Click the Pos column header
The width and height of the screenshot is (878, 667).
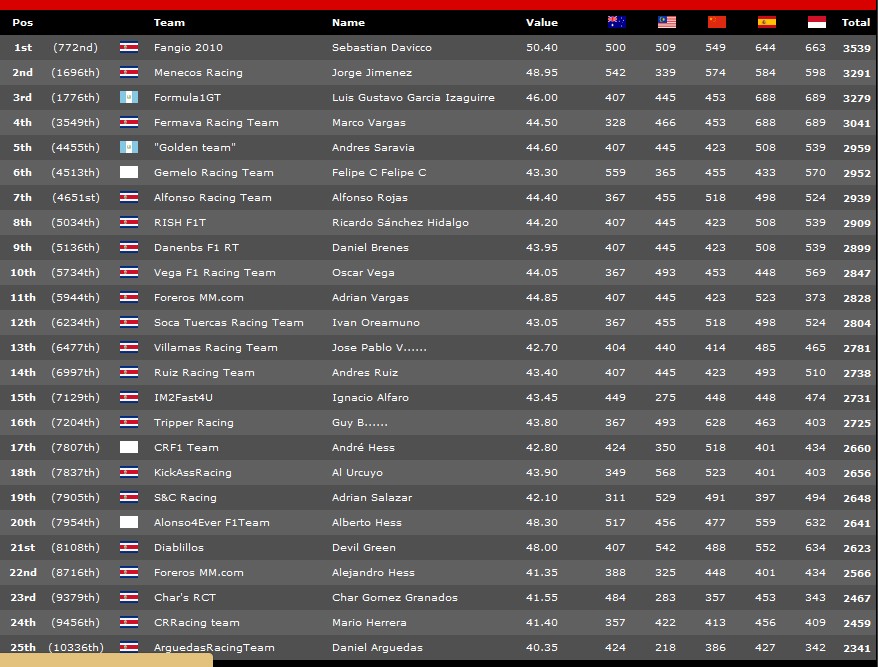[x=22, y=22]
